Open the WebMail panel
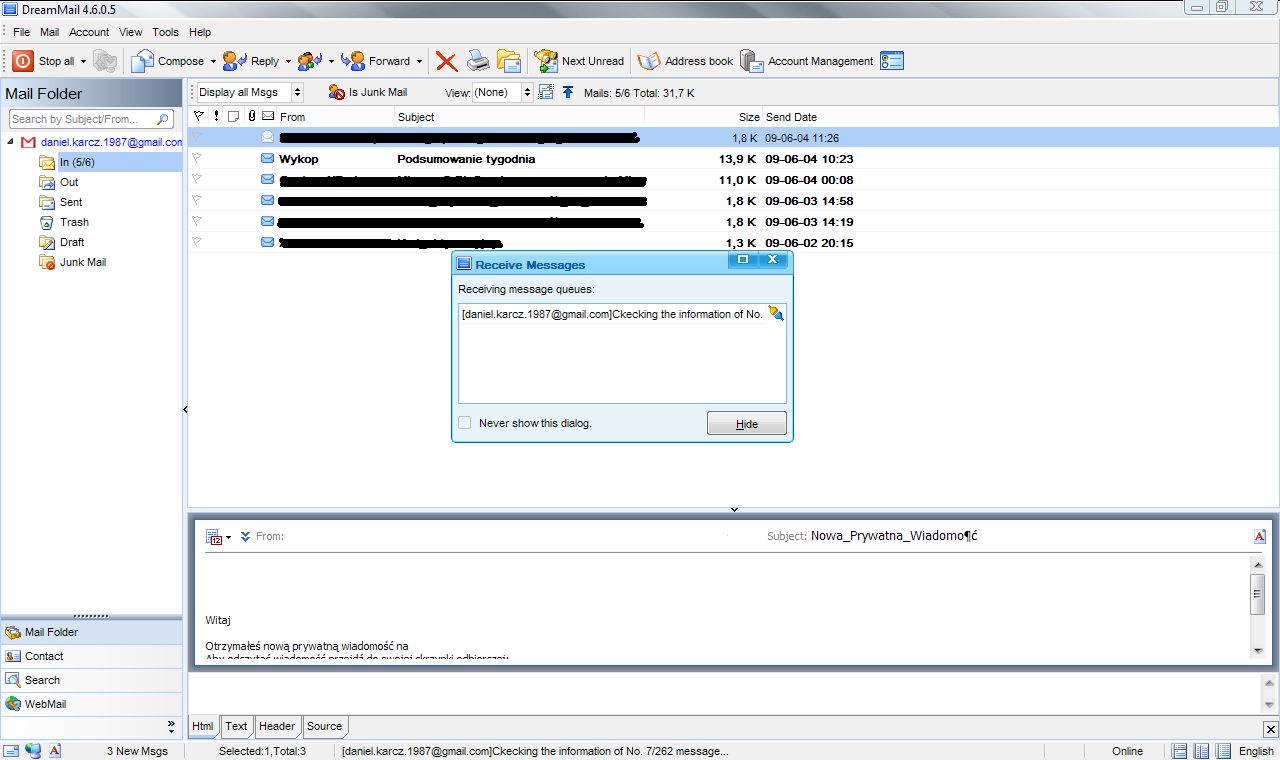The width and height of the screenshot is (1280, 760). pos(91,704)
